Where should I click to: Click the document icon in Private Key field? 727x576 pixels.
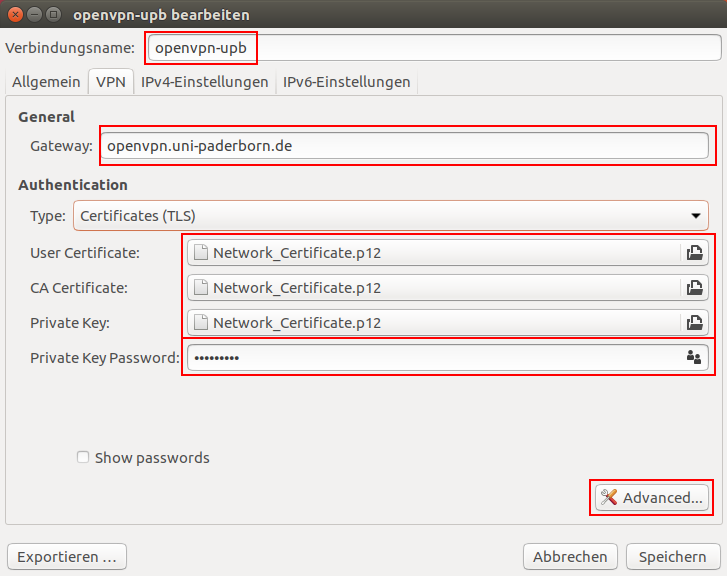point(201,323)
